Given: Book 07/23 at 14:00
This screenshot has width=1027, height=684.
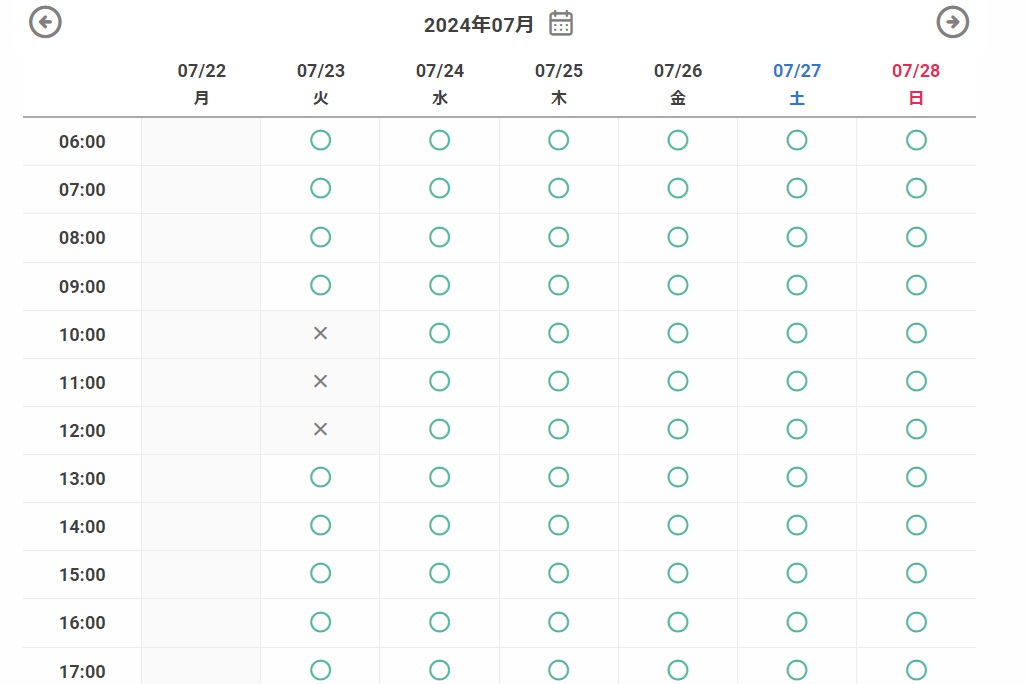Looking at the screenshot, I should (320, 525).
